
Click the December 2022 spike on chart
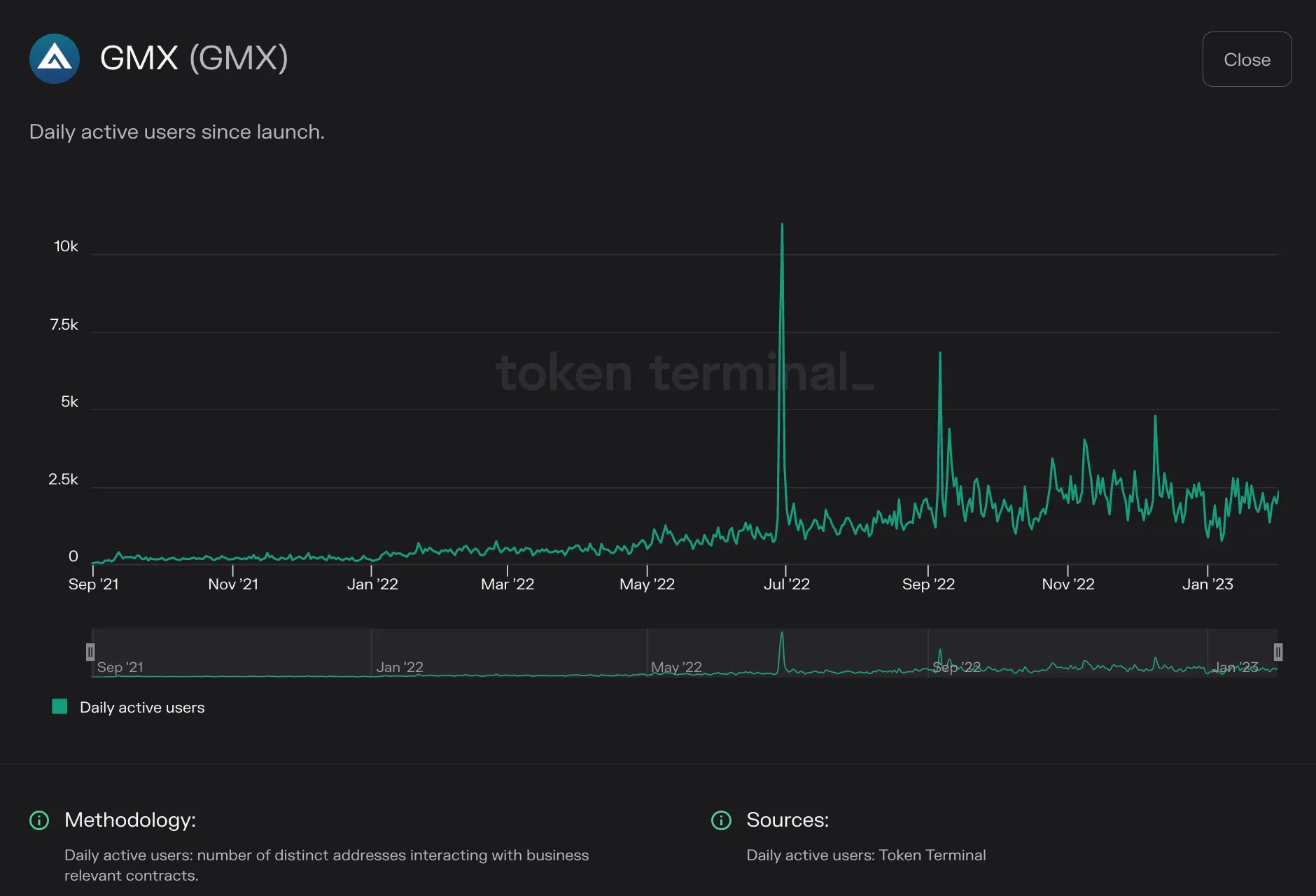(x=1155, y=418)
